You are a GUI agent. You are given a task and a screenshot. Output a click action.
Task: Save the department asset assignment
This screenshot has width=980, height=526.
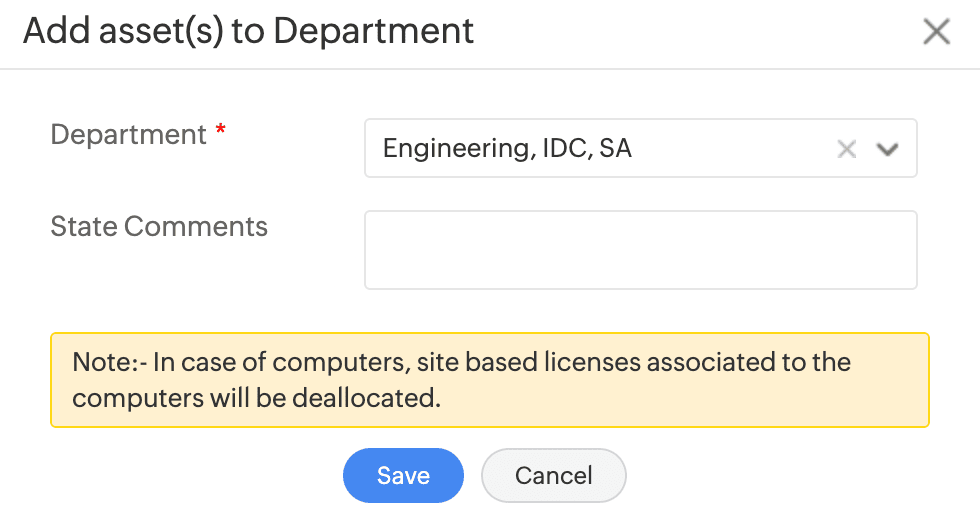403,475
